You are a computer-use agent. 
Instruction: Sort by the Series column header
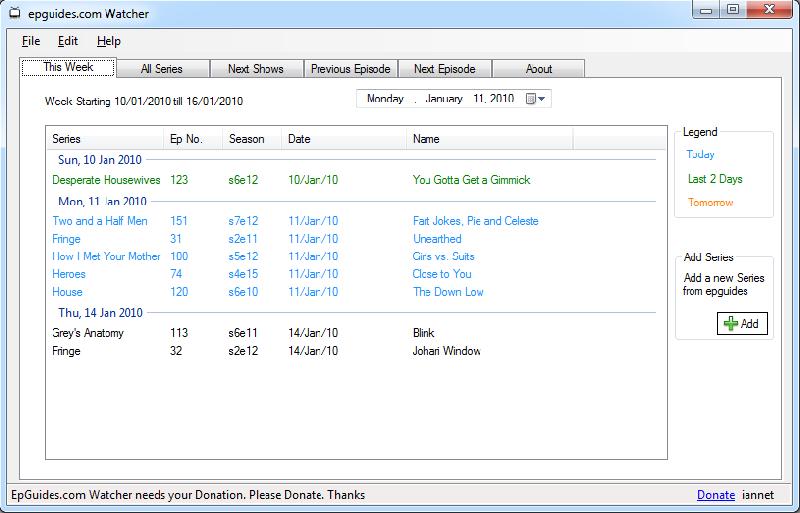tap(105, 139)
